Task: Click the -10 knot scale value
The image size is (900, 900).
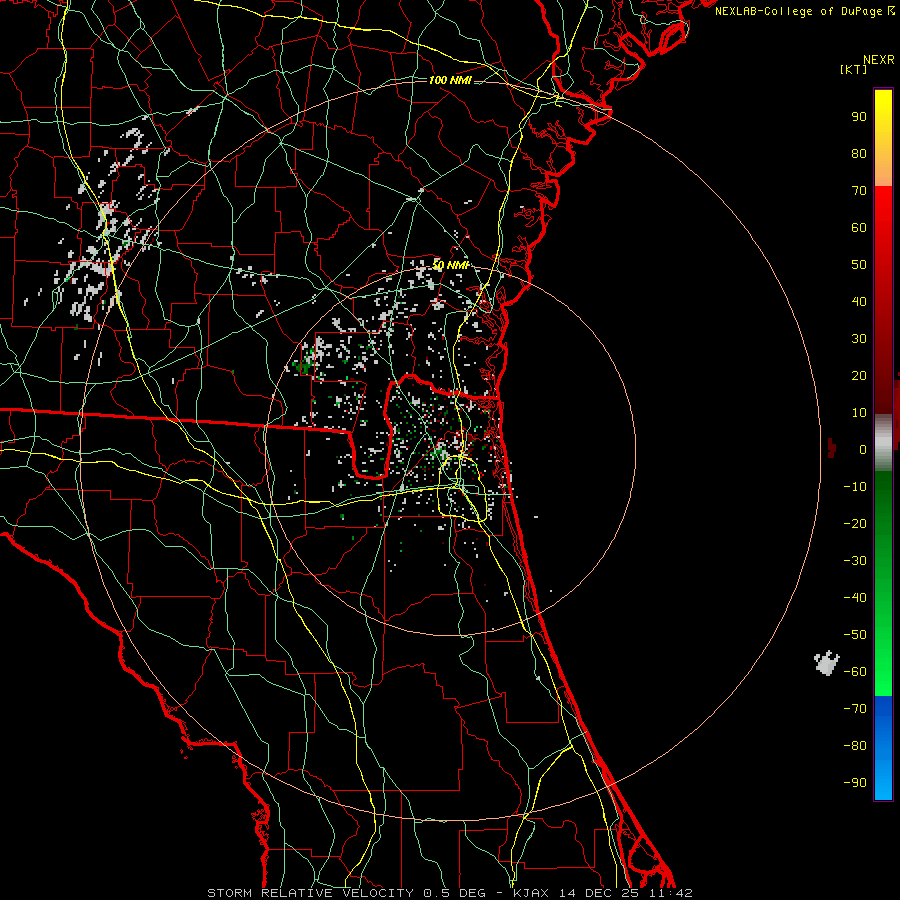Action: pyautogui.click(x=855, y=487)
